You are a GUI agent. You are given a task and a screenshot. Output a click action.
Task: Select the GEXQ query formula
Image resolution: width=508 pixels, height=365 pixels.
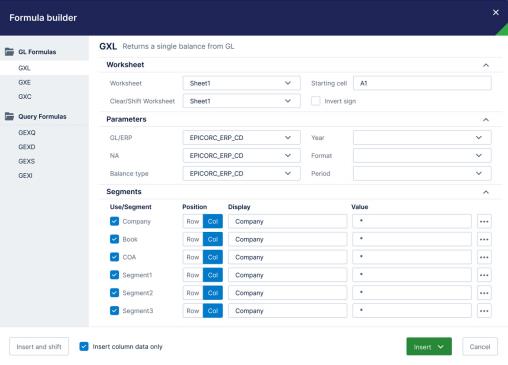(x=27, y=133)
